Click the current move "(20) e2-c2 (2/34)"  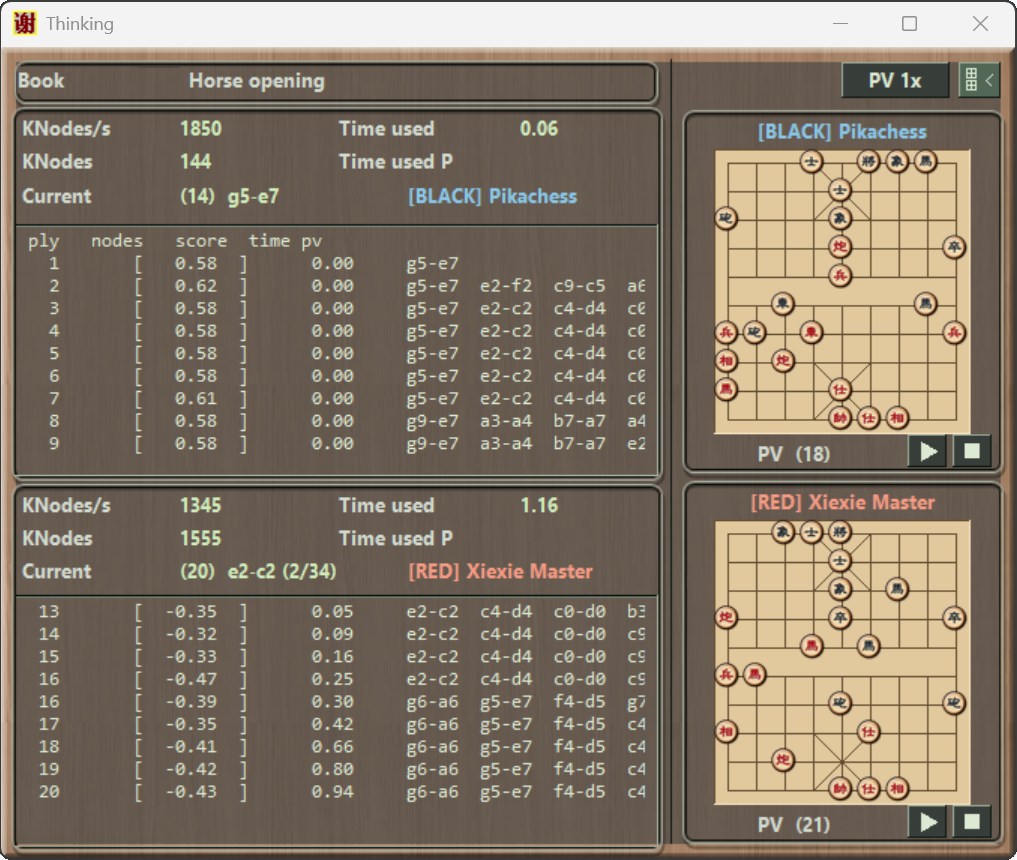pyautogui.click(x=258, y=571)
